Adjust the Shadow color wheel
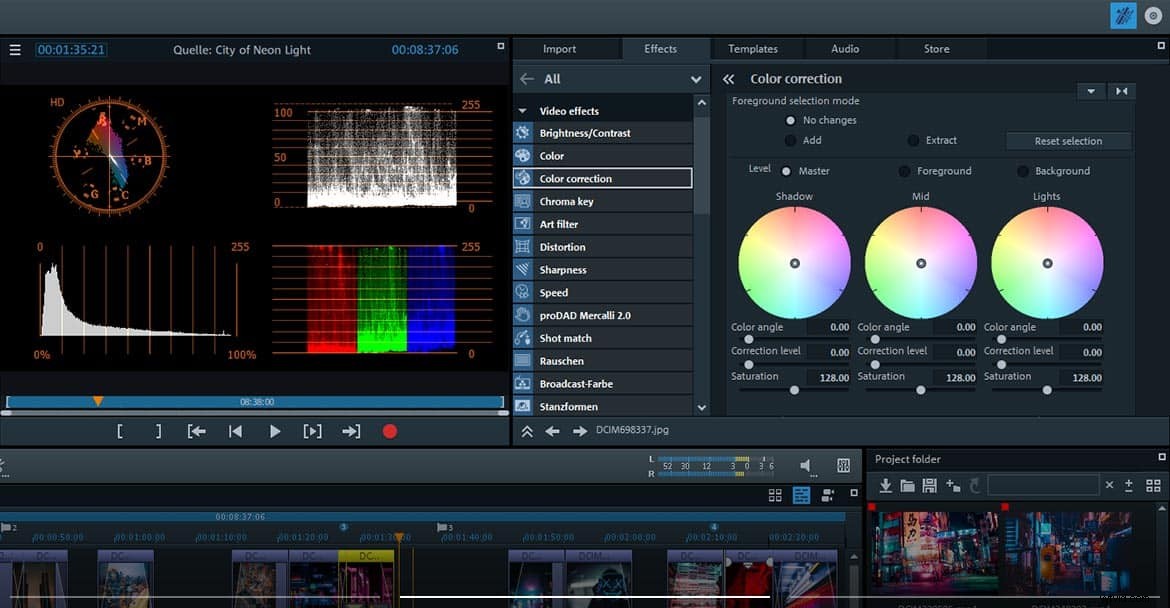This screenshot has width=1170, height=608. pos(793,263)
